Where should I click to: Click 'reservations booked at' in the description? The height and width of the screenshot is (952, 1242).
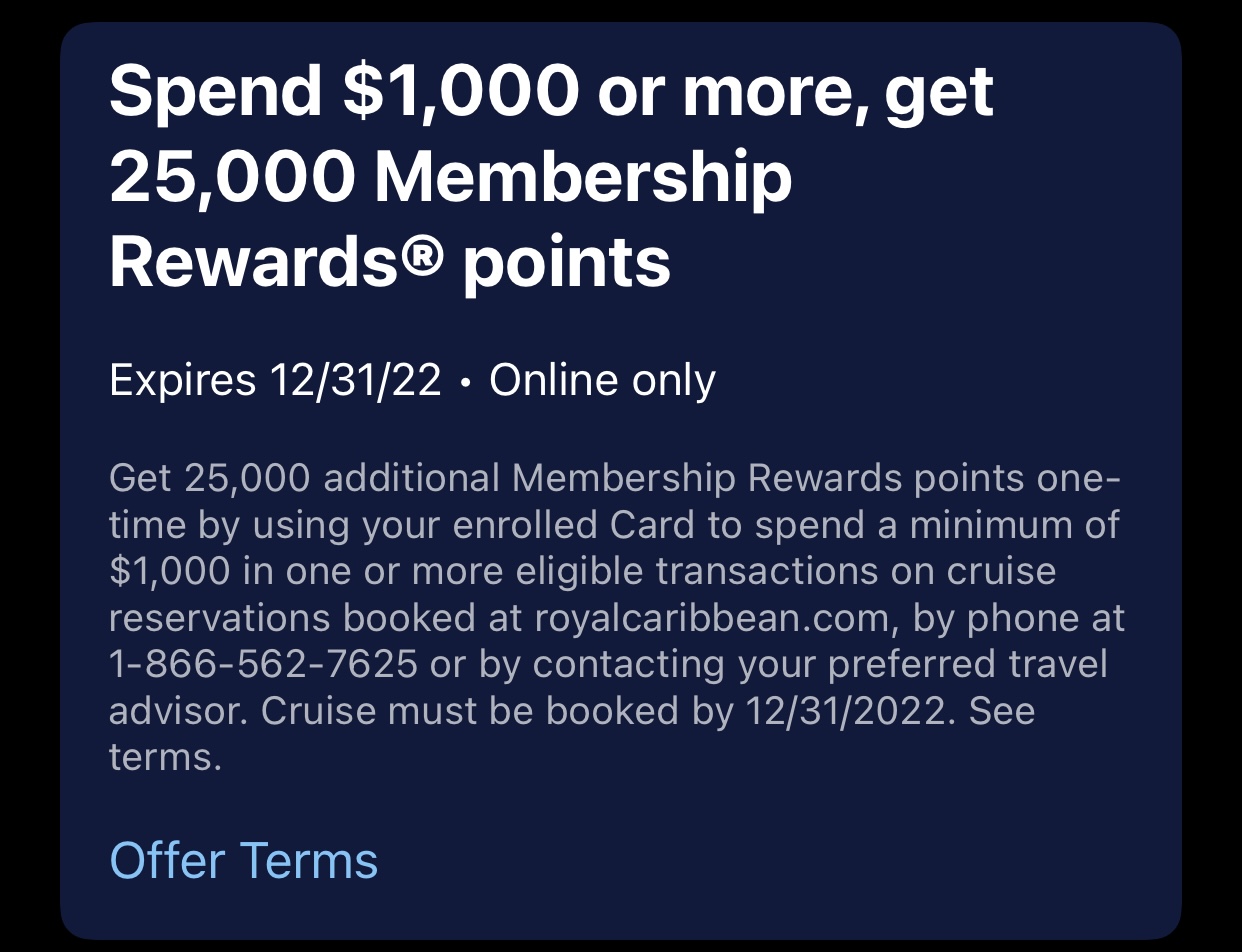pyautogui.click(x=316, y=618)
